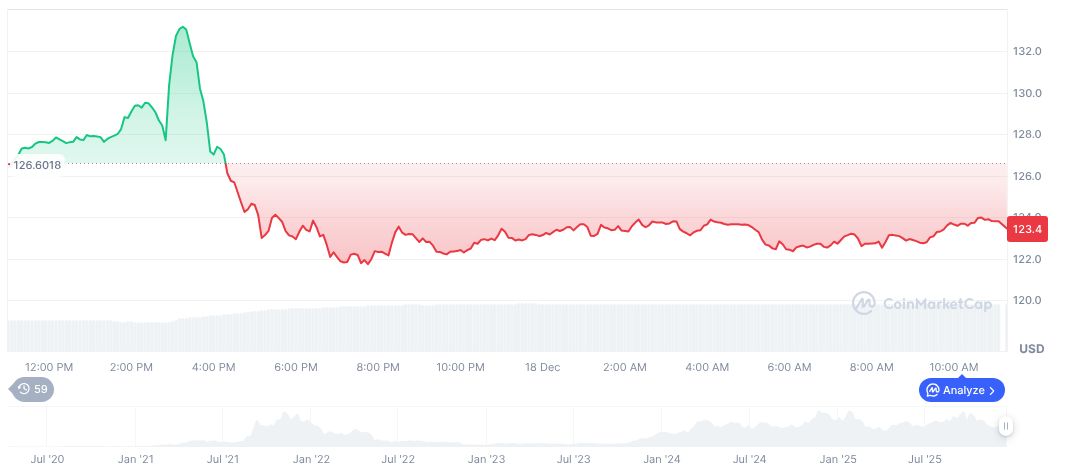Click the 126.6018 opening price label
Screen dimensions: 1072x470
click(36, 165)
